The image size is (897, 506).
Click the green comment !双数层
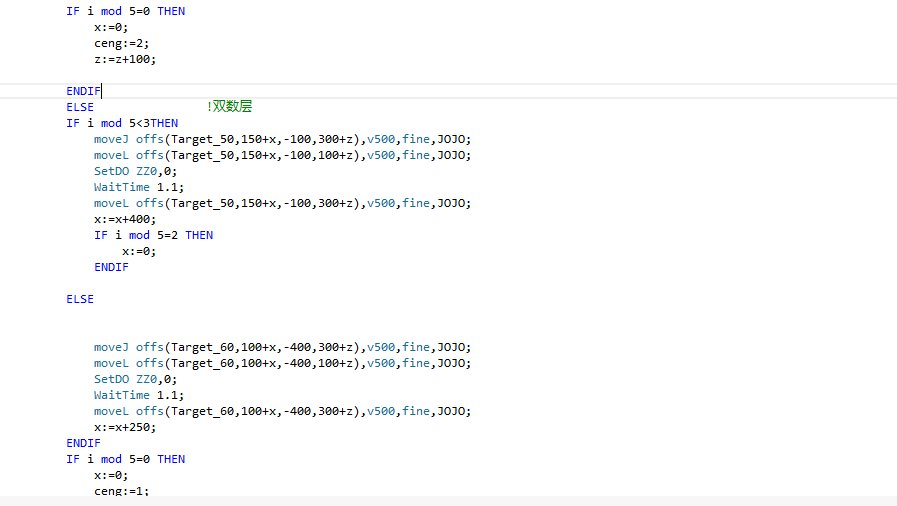pyautogui.click(x=236, y=107)
